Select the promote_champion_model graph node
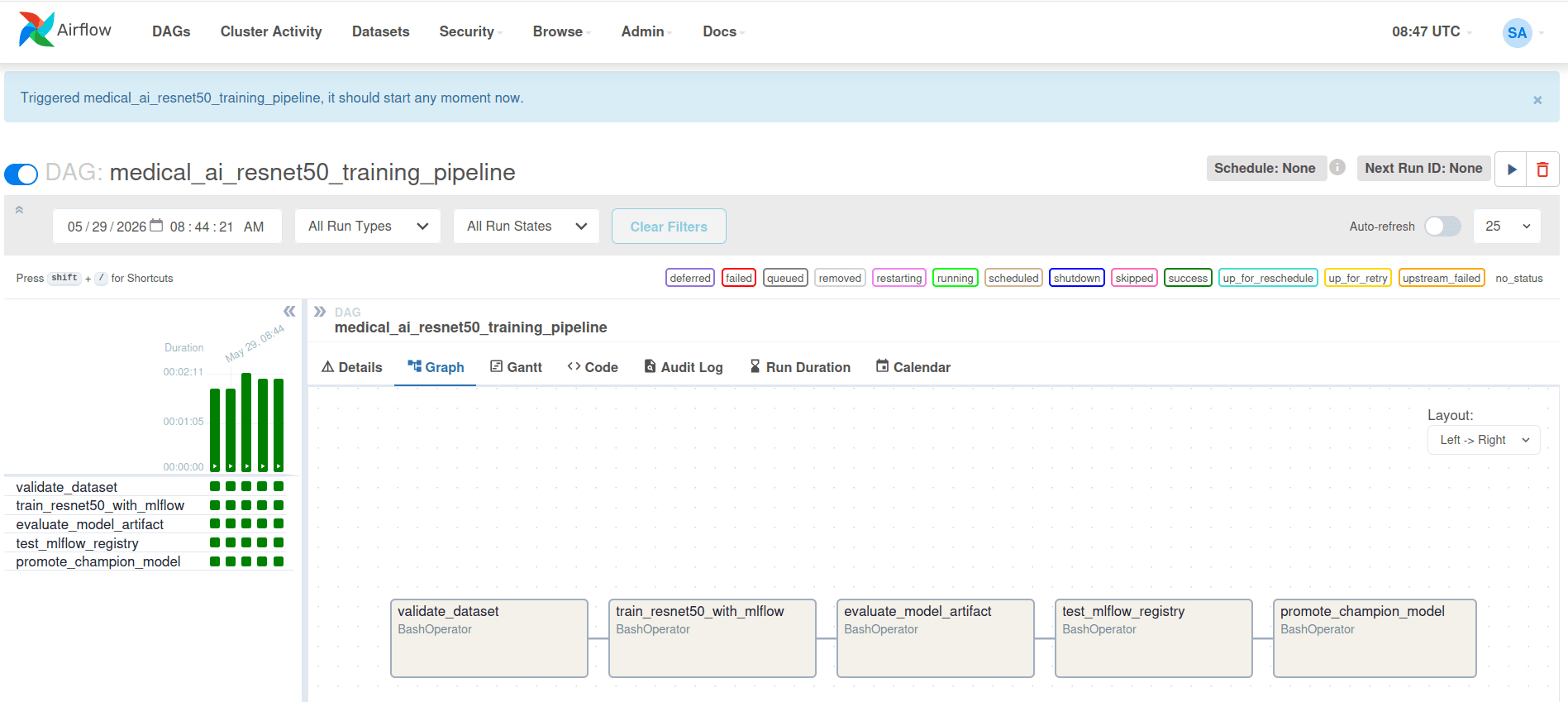The image size is (1568, 702). pos(1375,638)
